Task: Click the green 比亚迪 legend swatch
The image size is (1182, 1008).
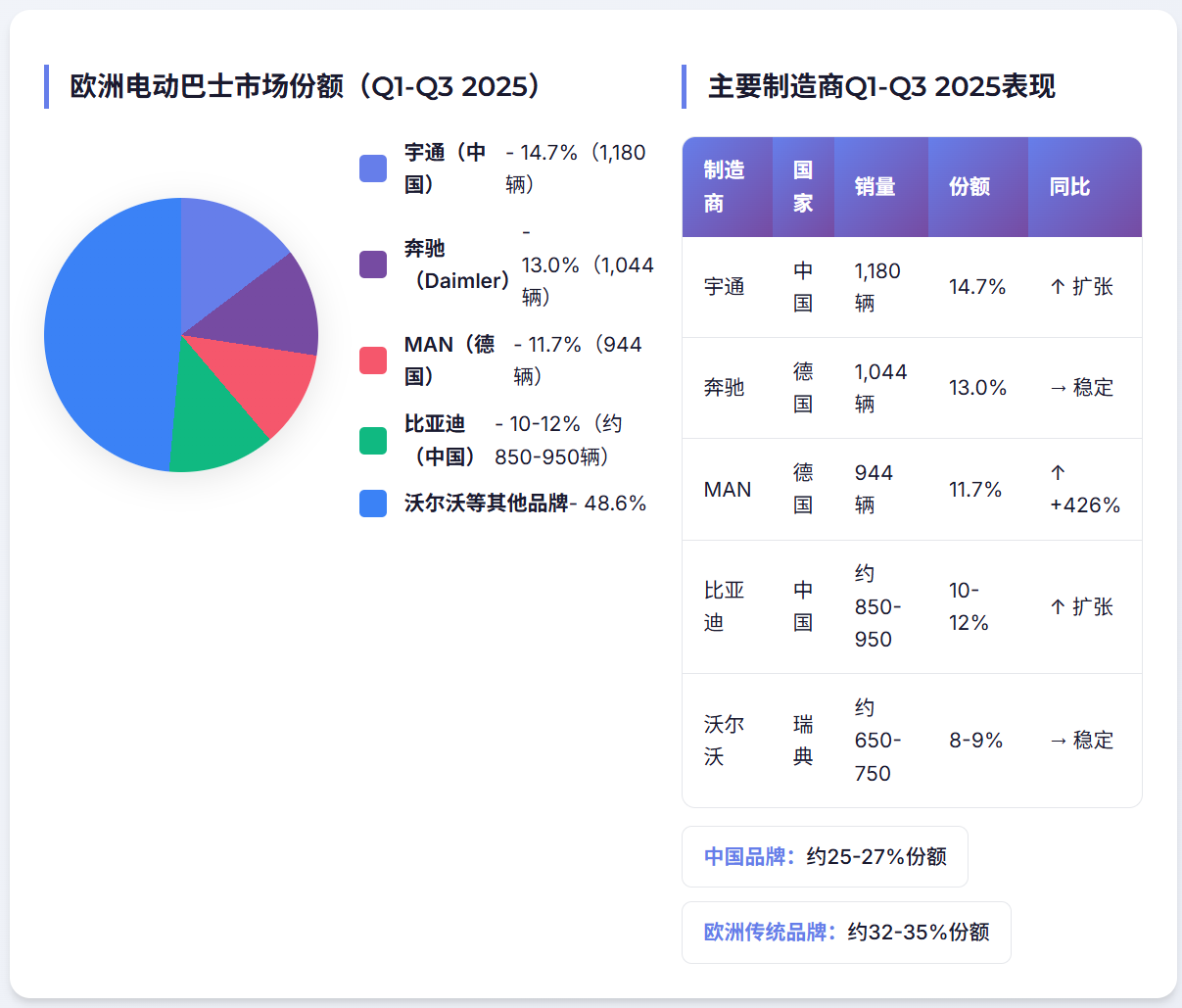Action: pyautogui.click(x=373, y=441)
